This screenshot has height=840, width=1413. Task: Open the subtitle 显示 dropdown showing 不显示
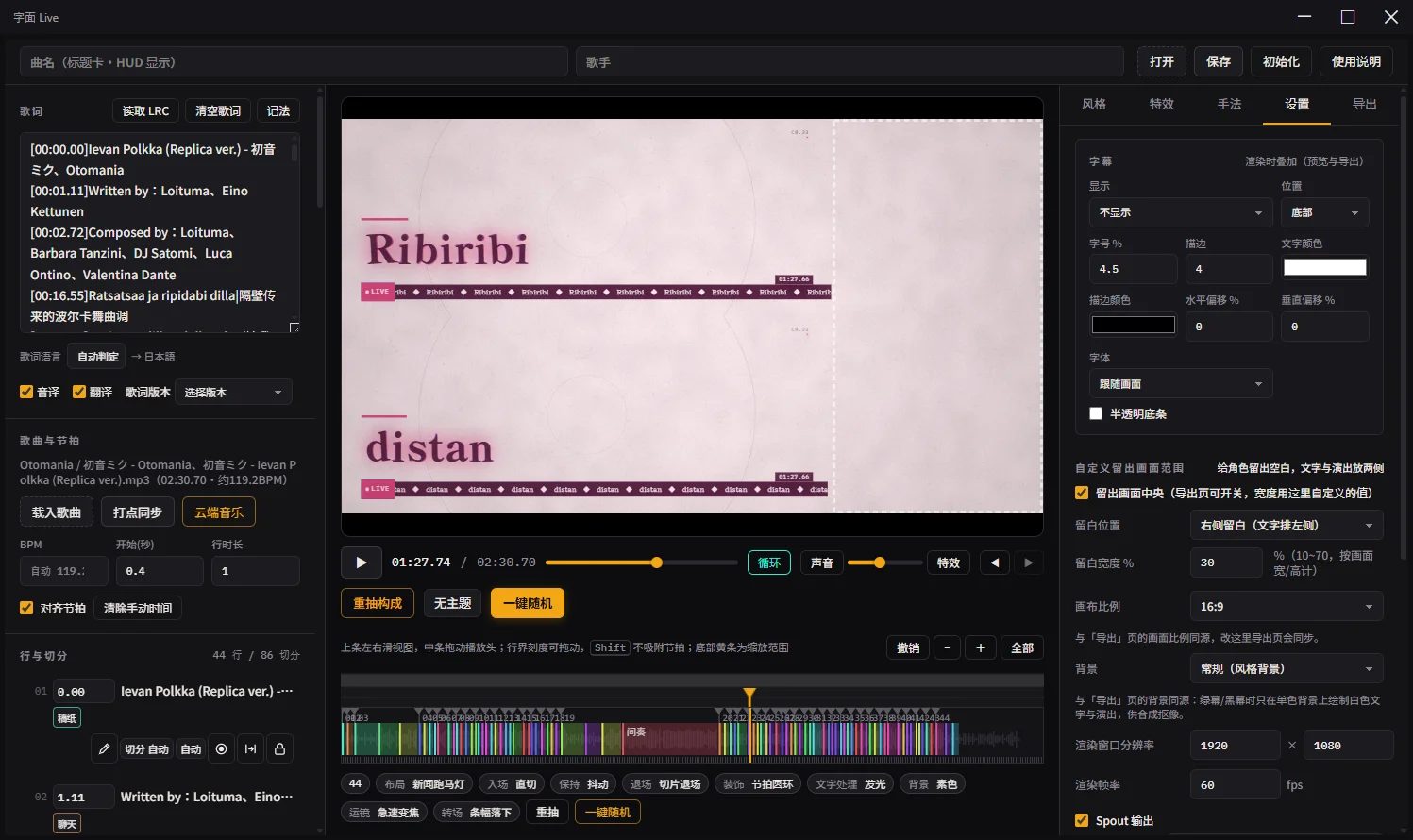click(x=1181, y=212)
